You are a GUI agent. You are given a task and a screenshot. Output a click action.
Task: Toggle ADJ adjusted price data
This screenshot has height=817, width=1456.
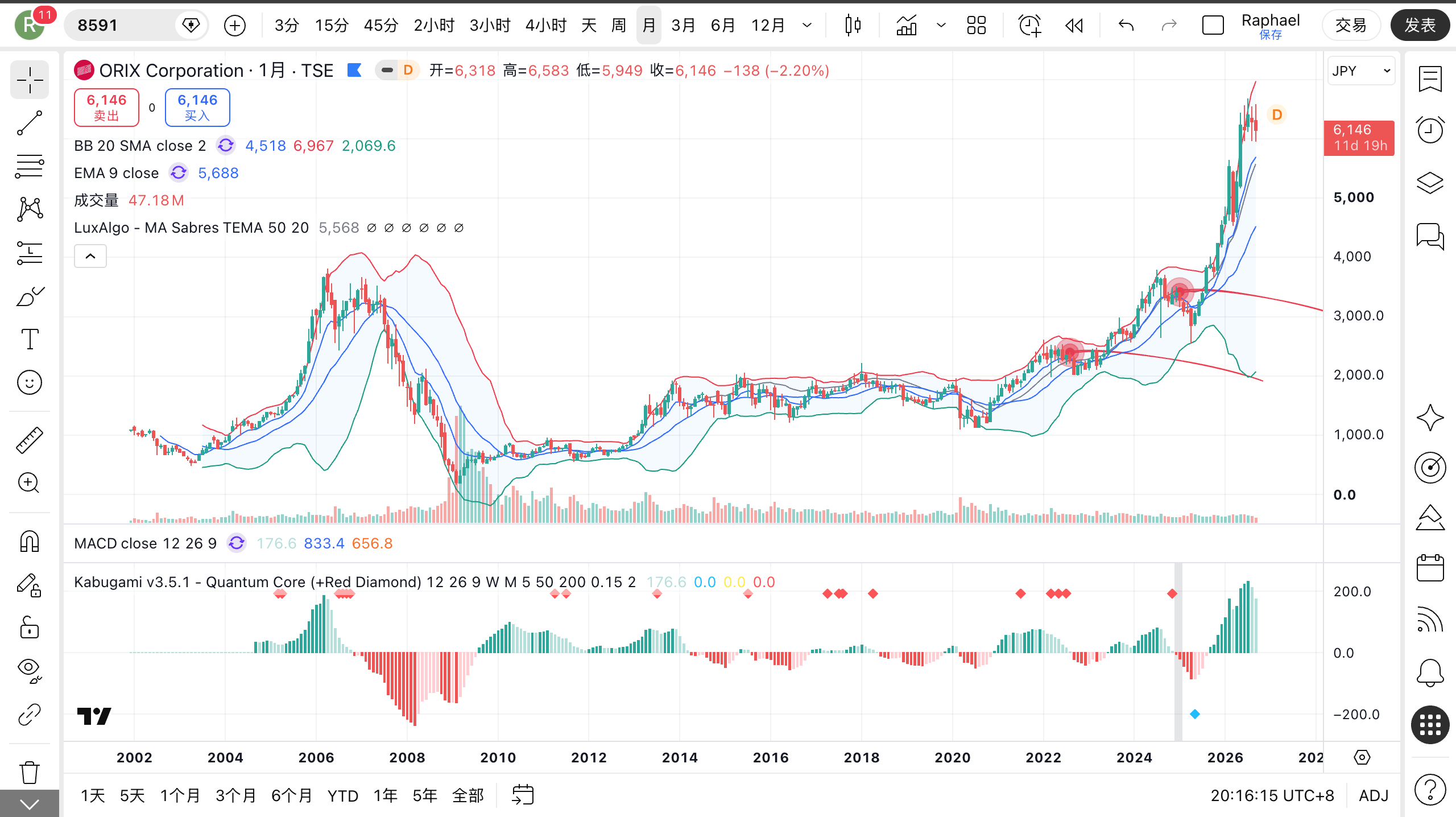click(x=1374, y=795)
